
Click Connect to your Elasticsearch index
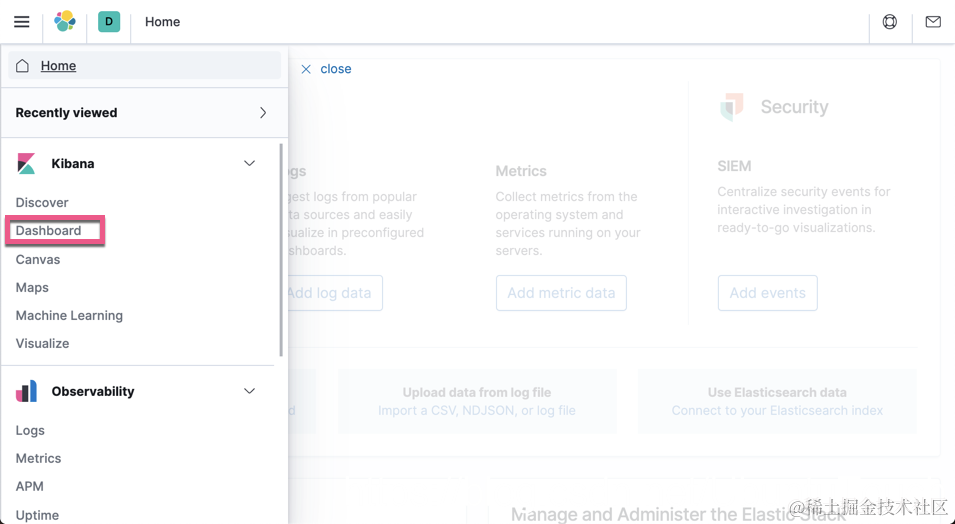(x=777, y=411)
